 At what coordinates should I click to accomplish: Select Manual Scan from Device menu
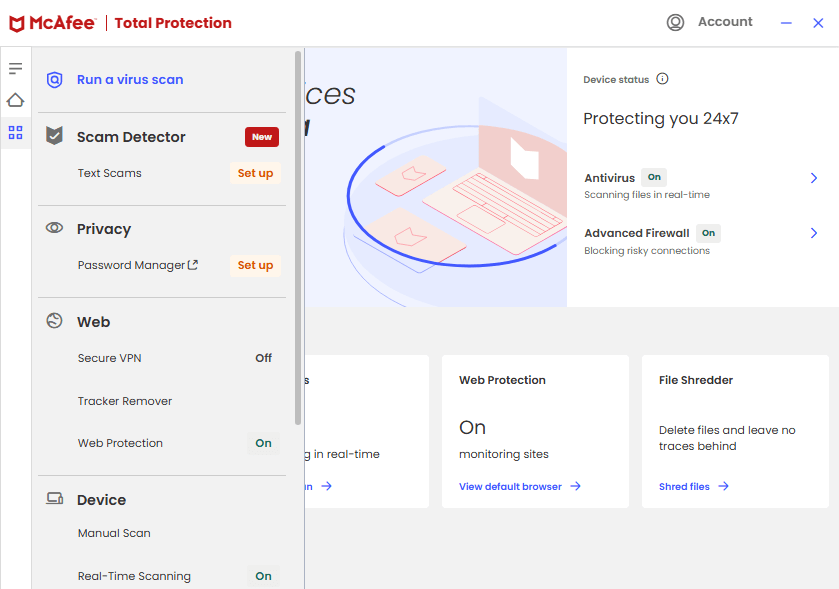click(x=114, y=533)
